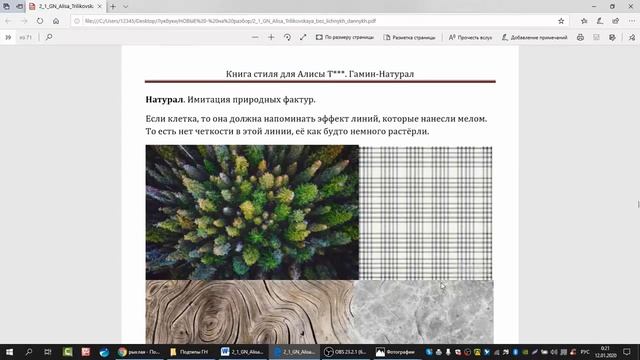Click the wood grain texture image
This screenshot has width=640, height=360.
point(249,312)
